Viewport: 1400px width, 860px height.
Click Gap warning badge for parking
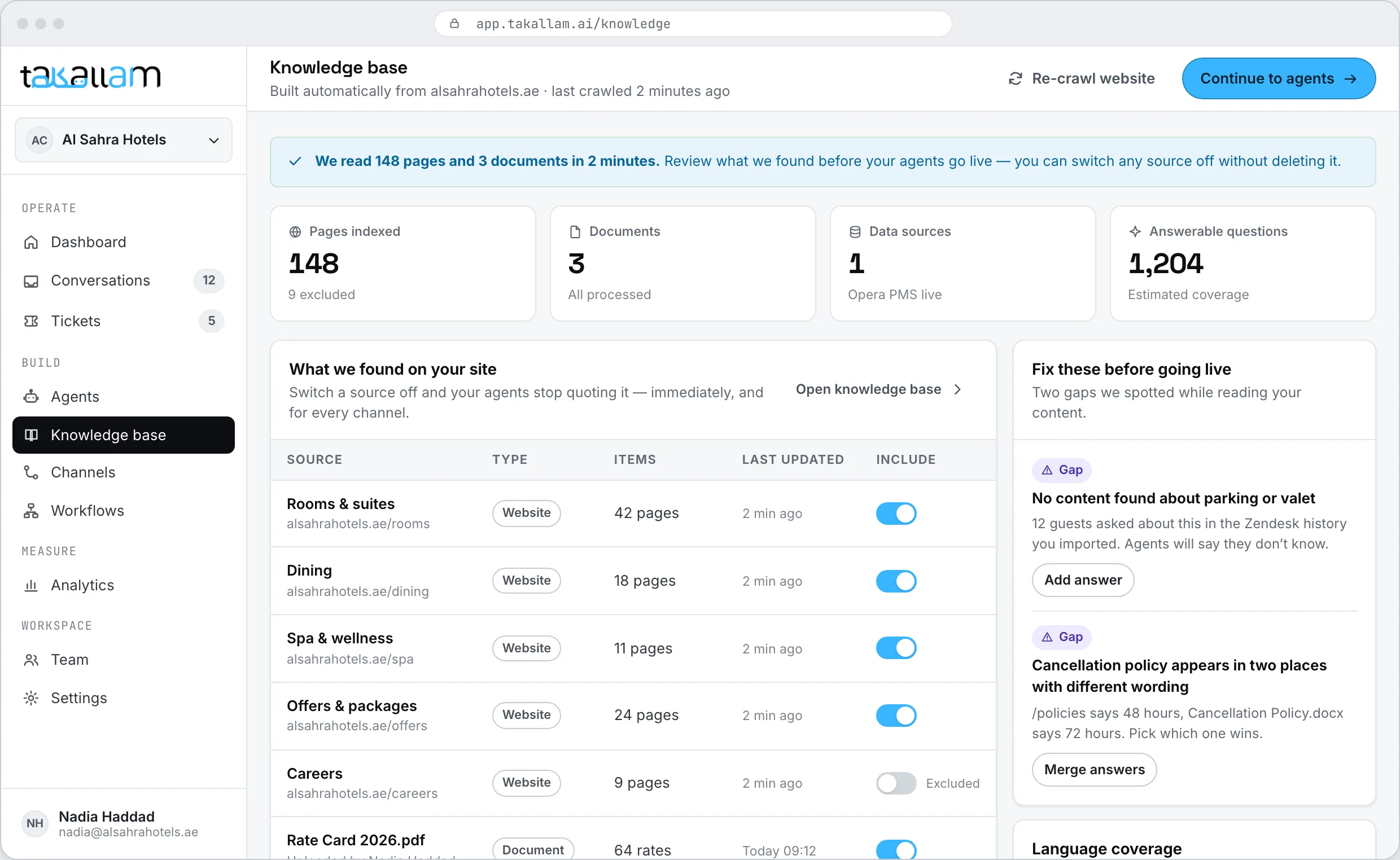pos(1061,470)
